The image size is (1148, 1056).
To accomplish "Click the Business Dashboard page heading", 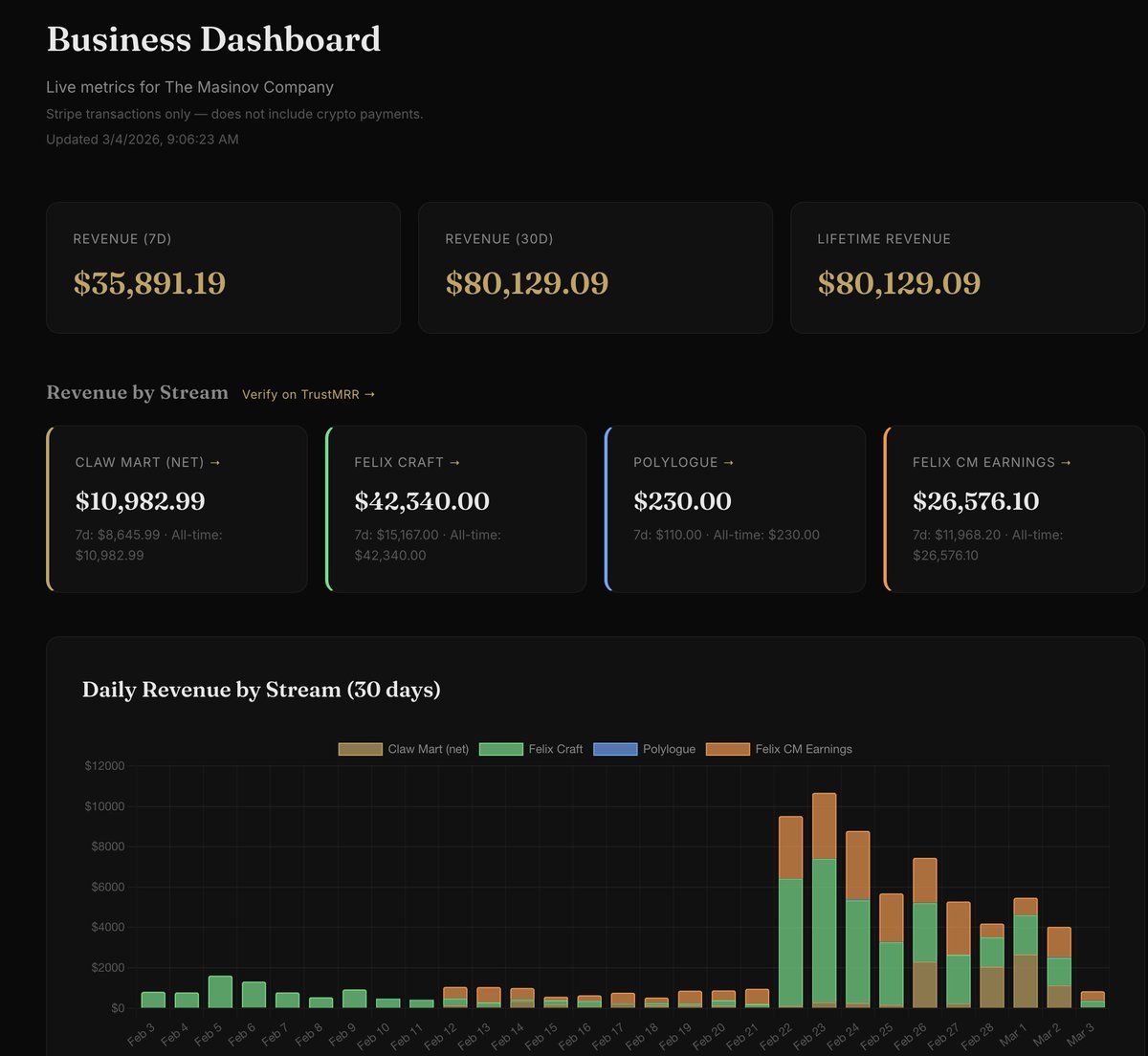I will coord(213,39).
